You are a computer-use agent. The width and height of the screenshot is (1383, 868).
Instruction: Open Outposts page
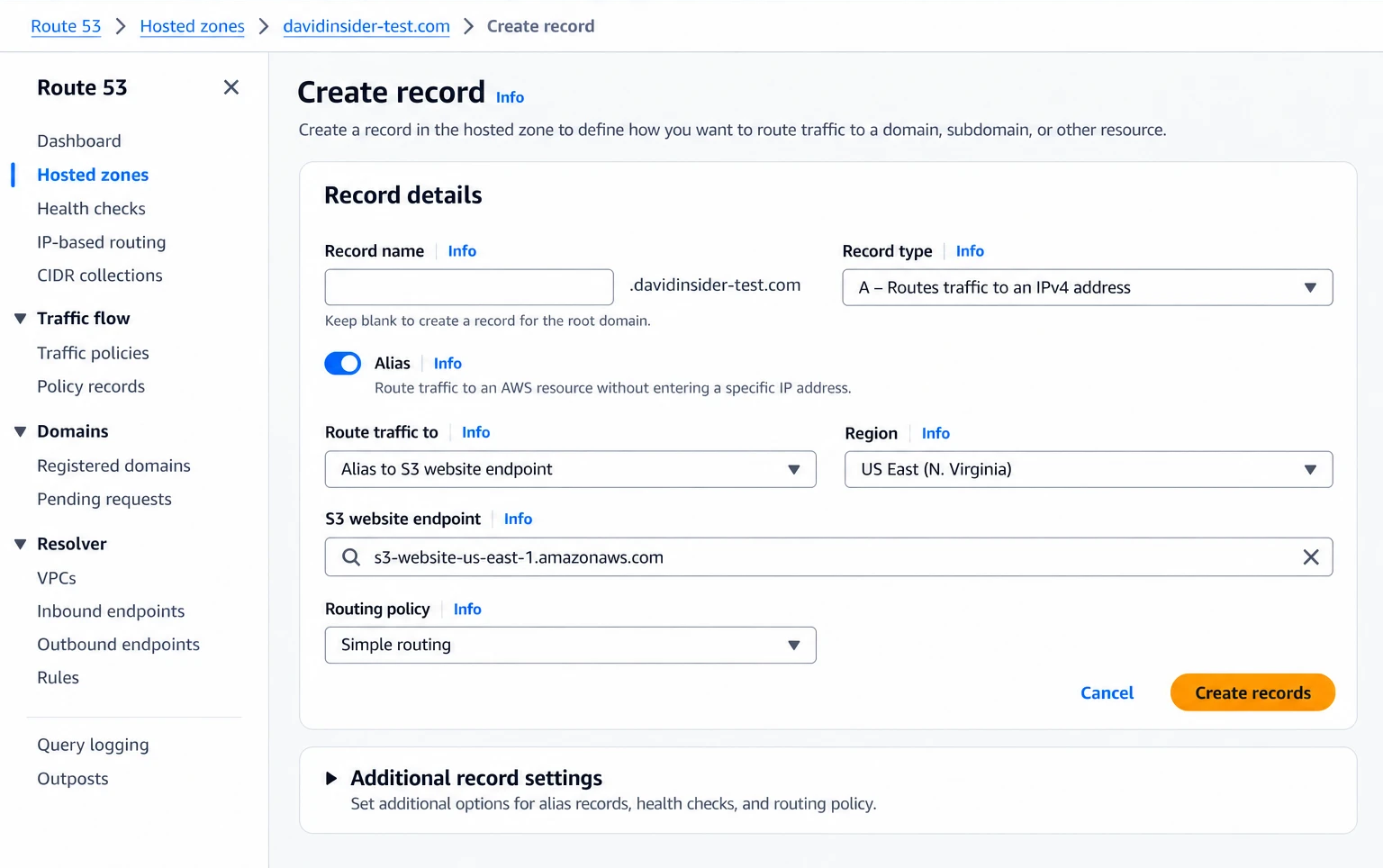click(x=73, y=779)
